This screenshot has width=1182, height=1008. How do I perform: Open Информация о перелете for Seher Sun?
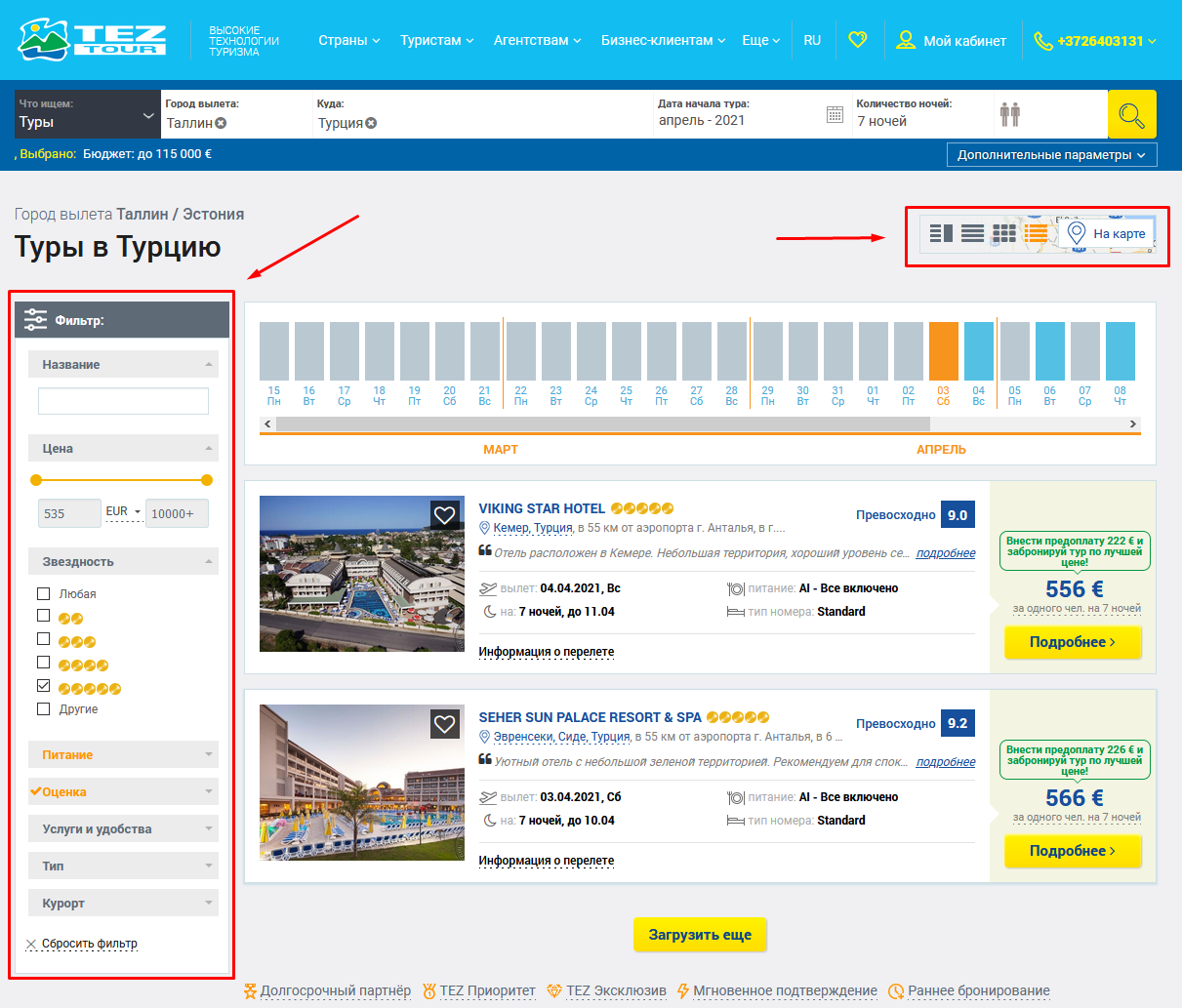tap(547, 861)
